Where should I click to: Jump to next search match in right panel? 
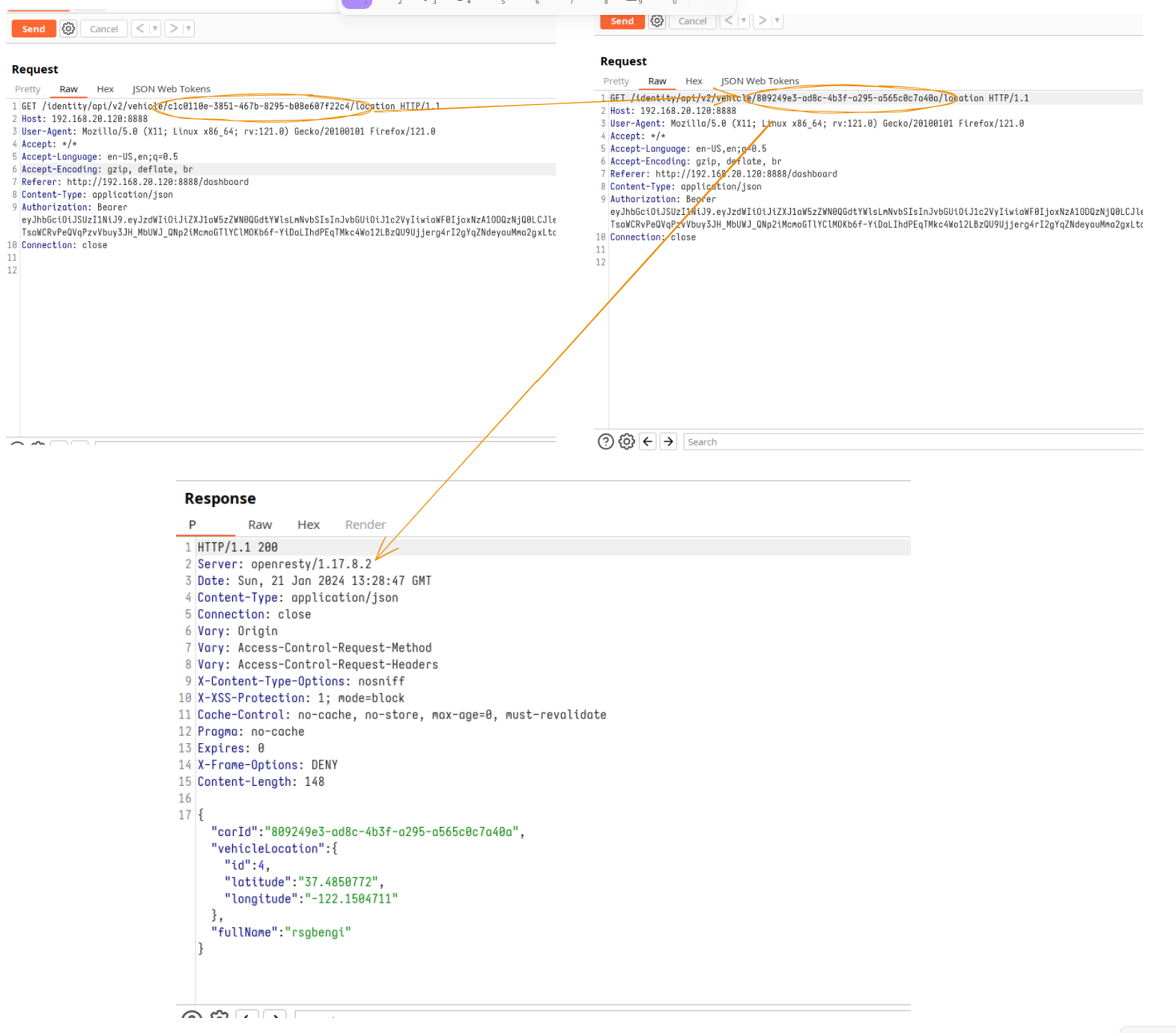(669, 442)
